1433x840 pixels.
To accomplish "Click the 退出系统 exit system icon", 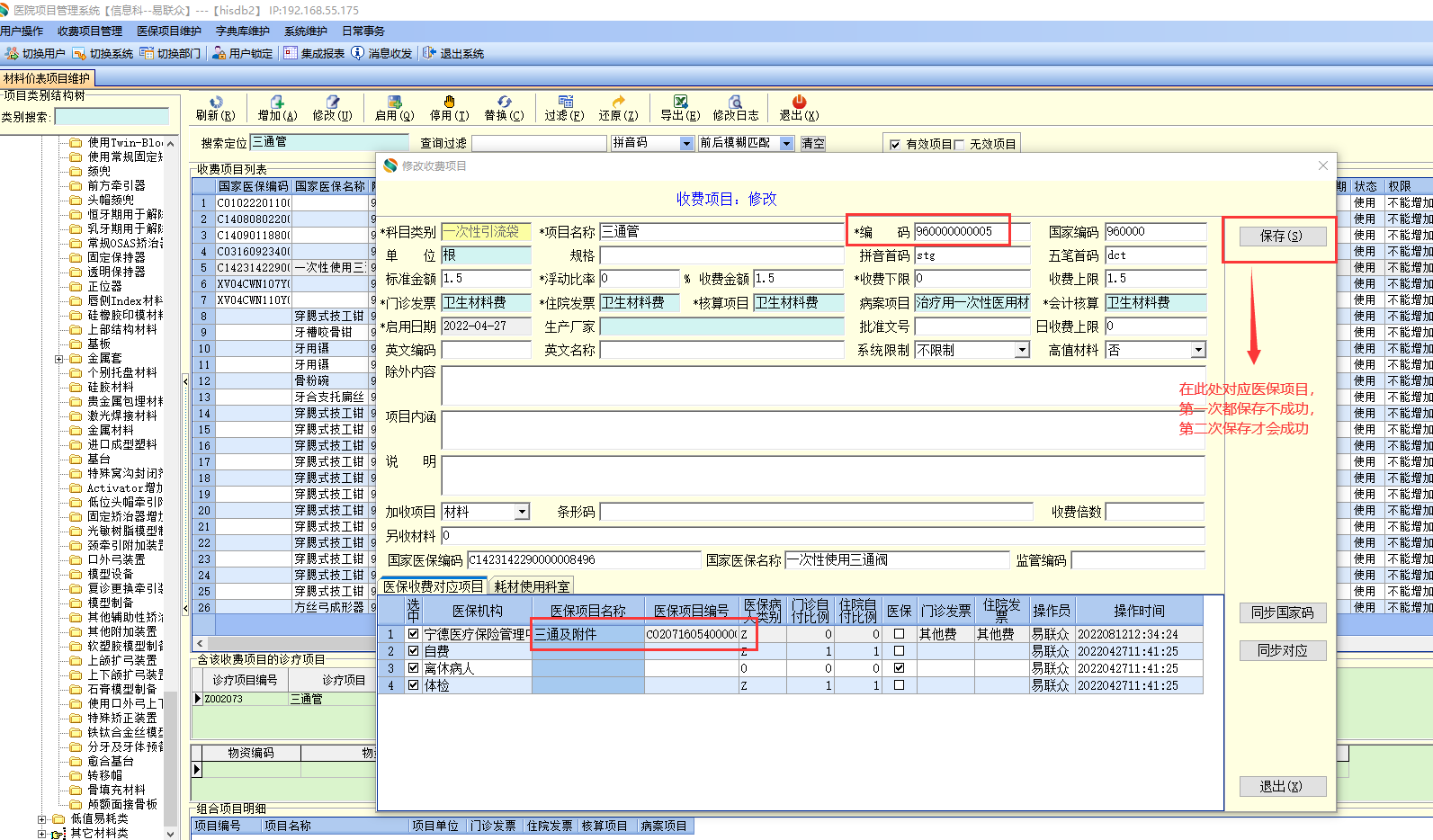I will click(429, 53).
